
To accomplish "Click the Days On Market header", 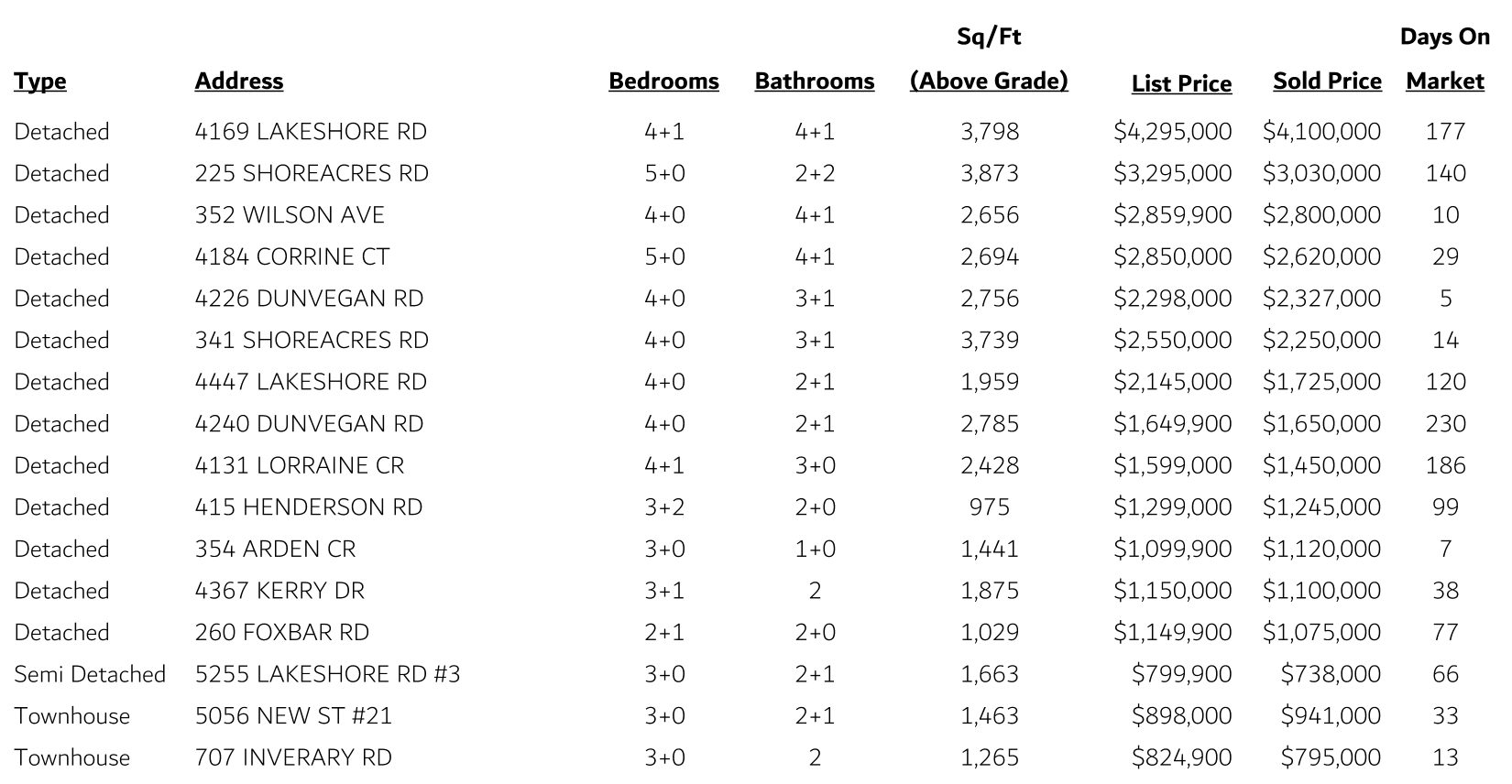I will coord(1444,60).
